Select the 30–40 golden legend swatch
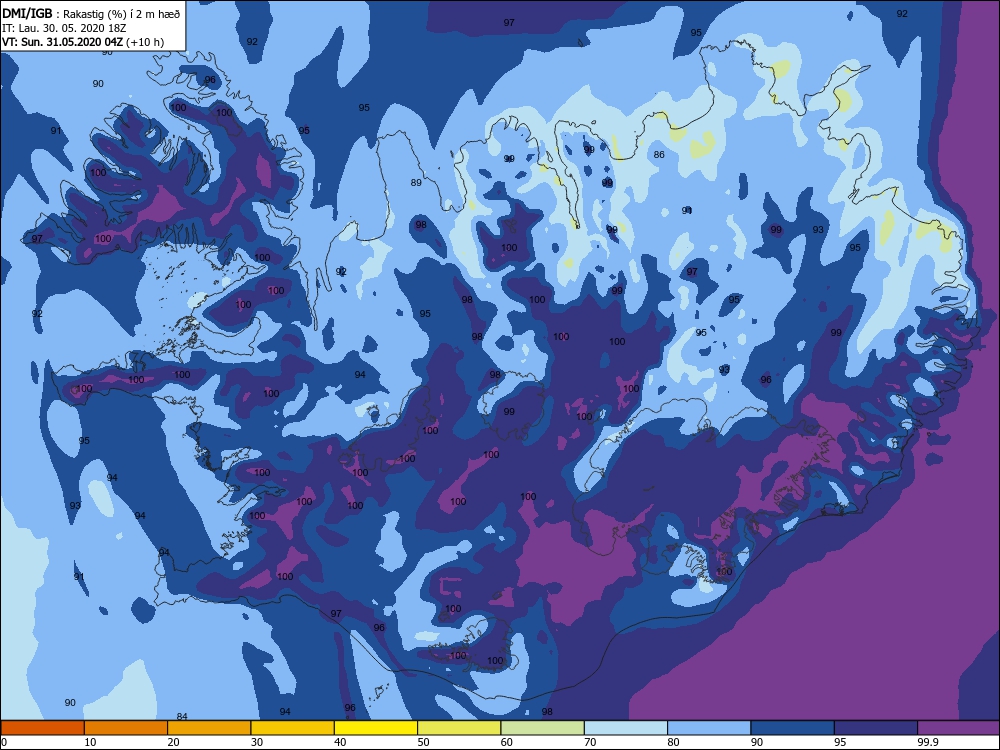This screenshot has width=1000, height=750. (x=292, y=728)
